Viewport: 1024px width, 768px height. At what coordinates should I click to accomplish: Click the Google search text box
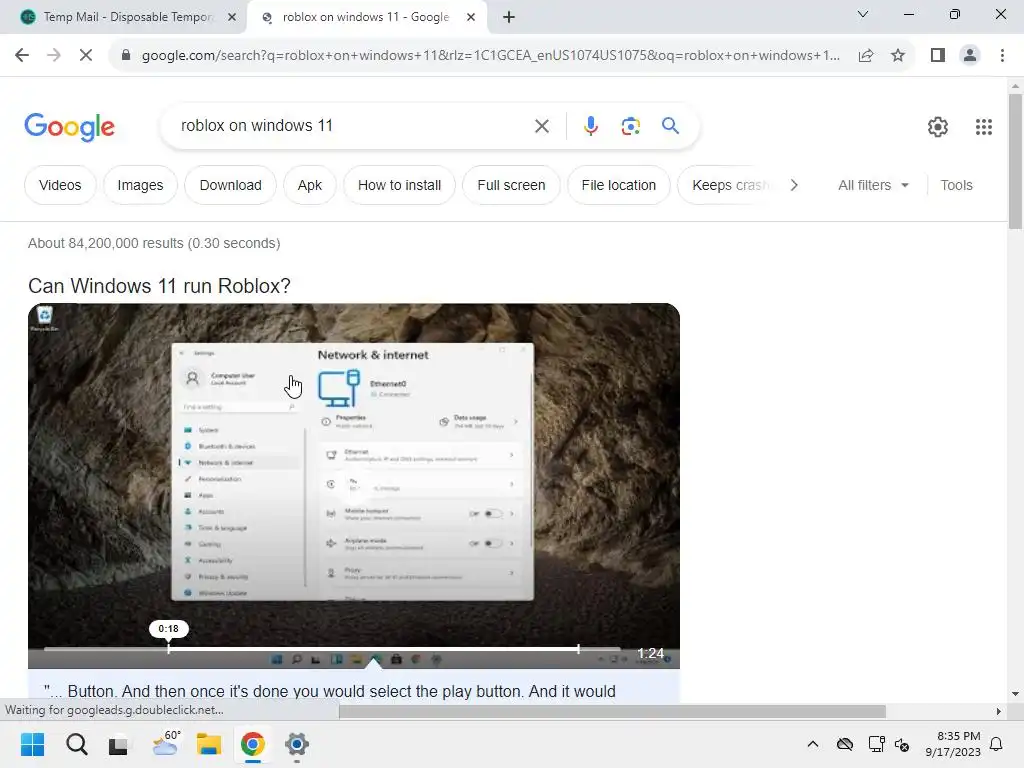pyautogui.click(x=353, y=126)
